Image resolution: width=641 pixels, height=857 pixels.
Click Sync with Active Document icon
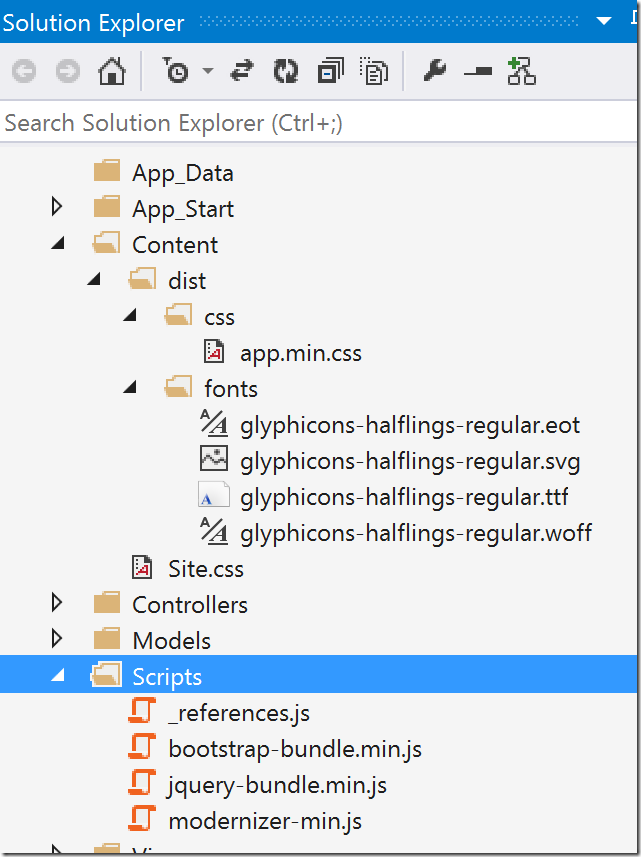click(242, 71)
